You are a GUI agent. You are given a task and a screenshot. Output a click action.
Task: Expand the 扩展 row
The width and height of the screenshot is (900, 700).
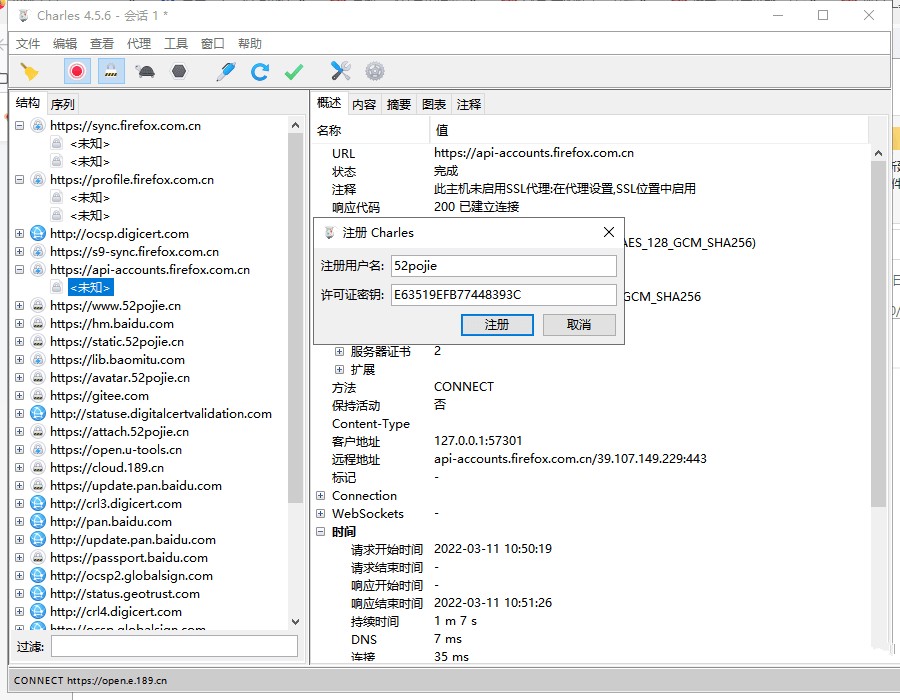[x=339, y=369]
